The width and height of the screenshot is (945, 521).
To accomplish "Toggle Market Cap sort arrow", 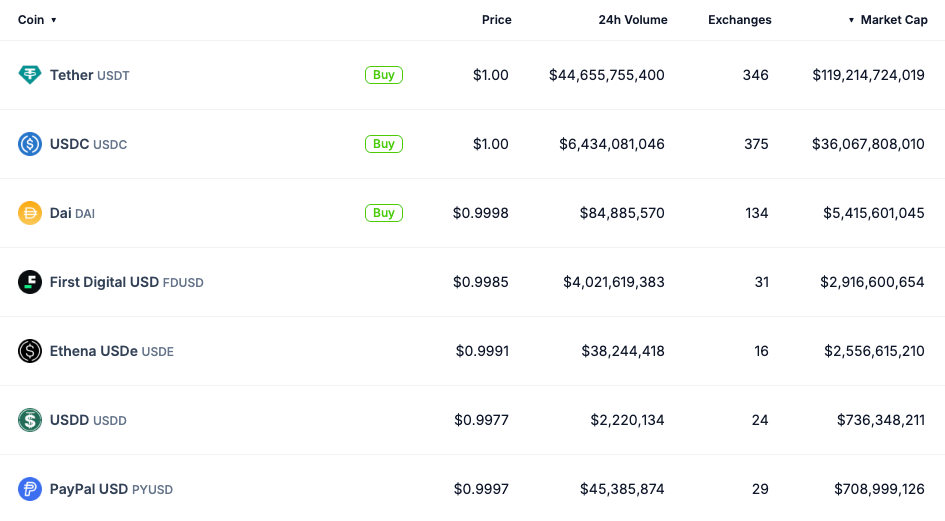I will pyautogui.click(x=851, y=20).
